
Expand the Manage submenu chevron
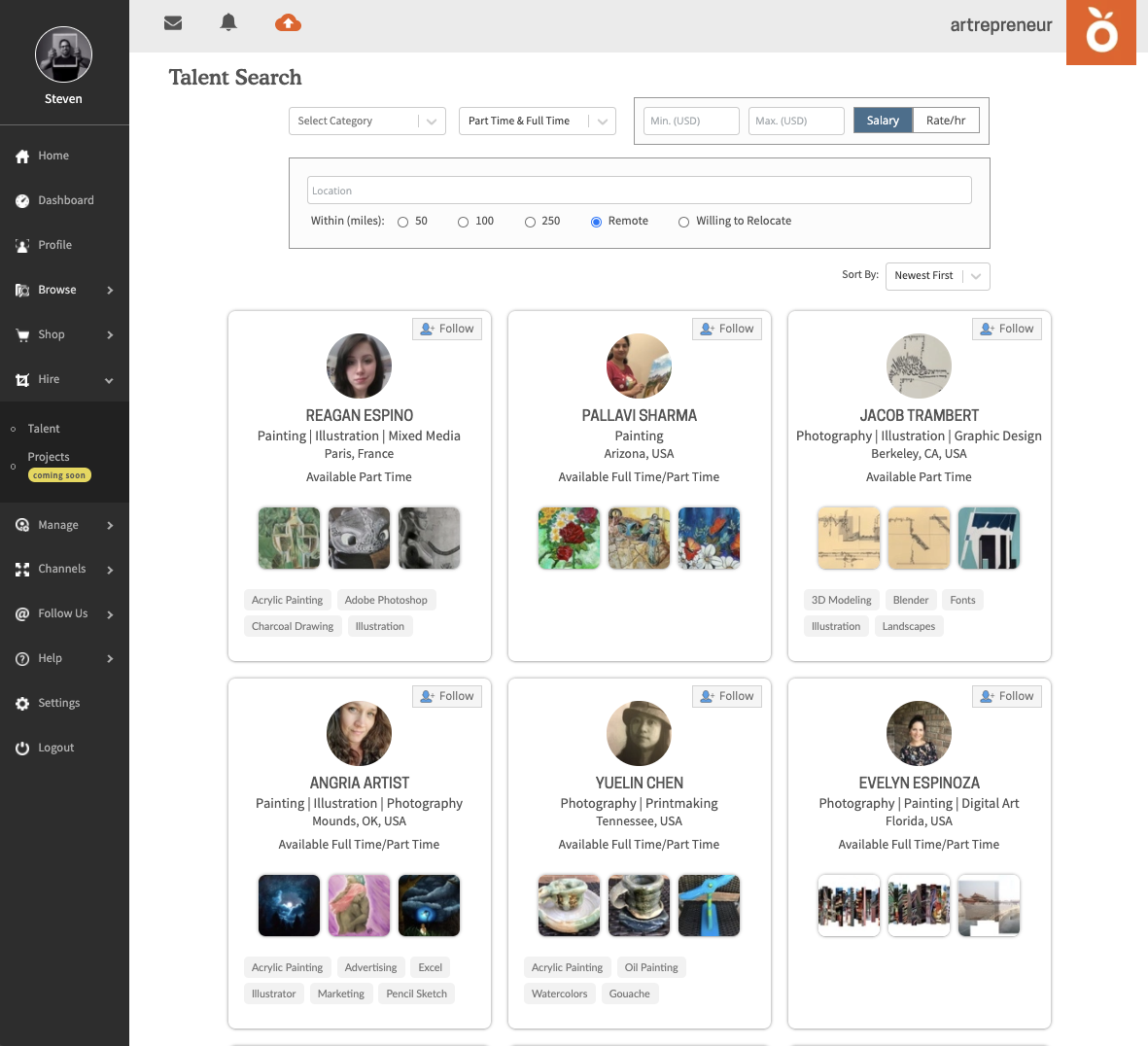tap(110, 526)
